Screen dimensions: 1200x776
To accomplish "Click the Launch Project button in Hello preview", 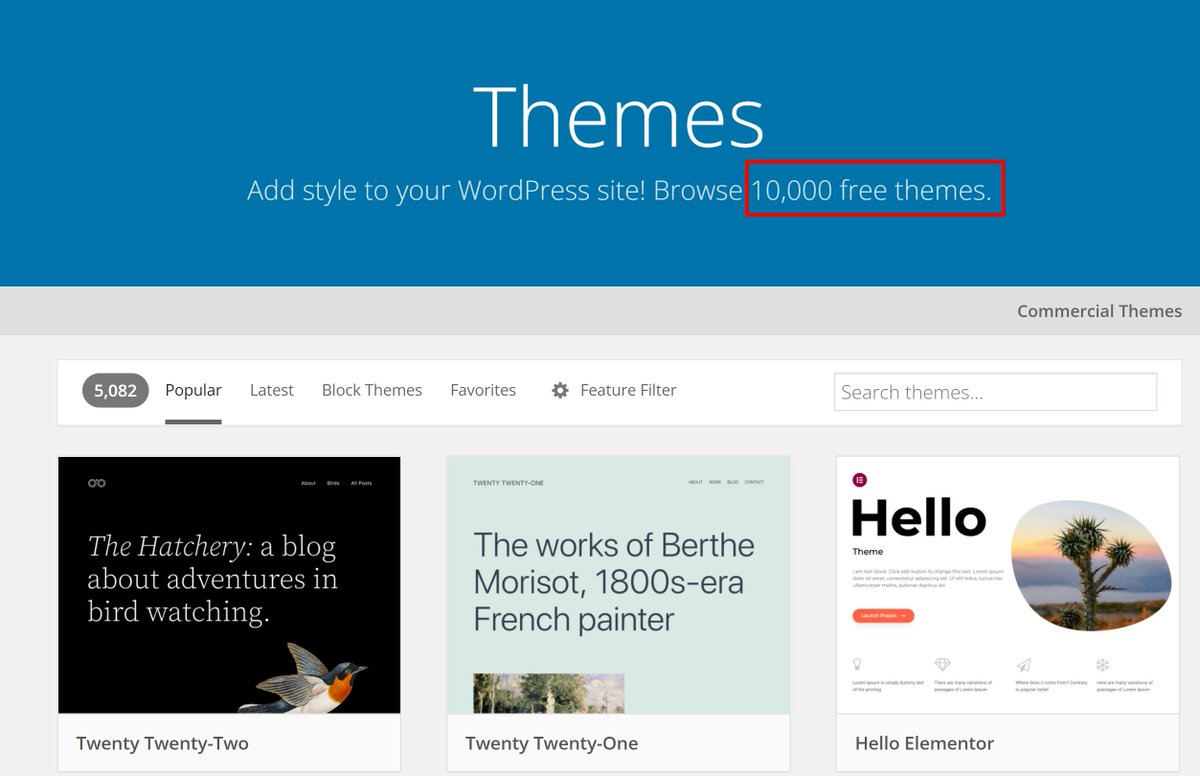I will [x=883, y=616].
